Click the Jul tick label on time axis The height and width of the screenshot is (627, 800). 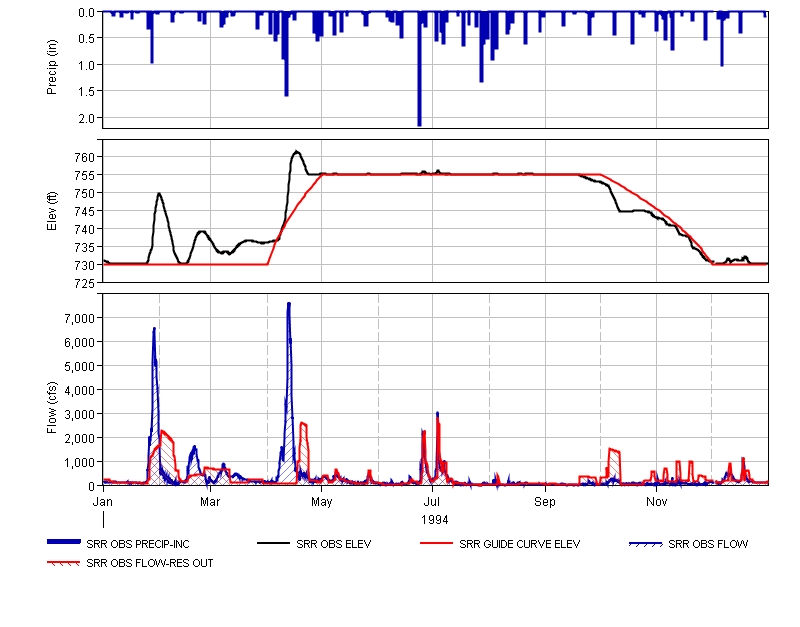(432, 500)
